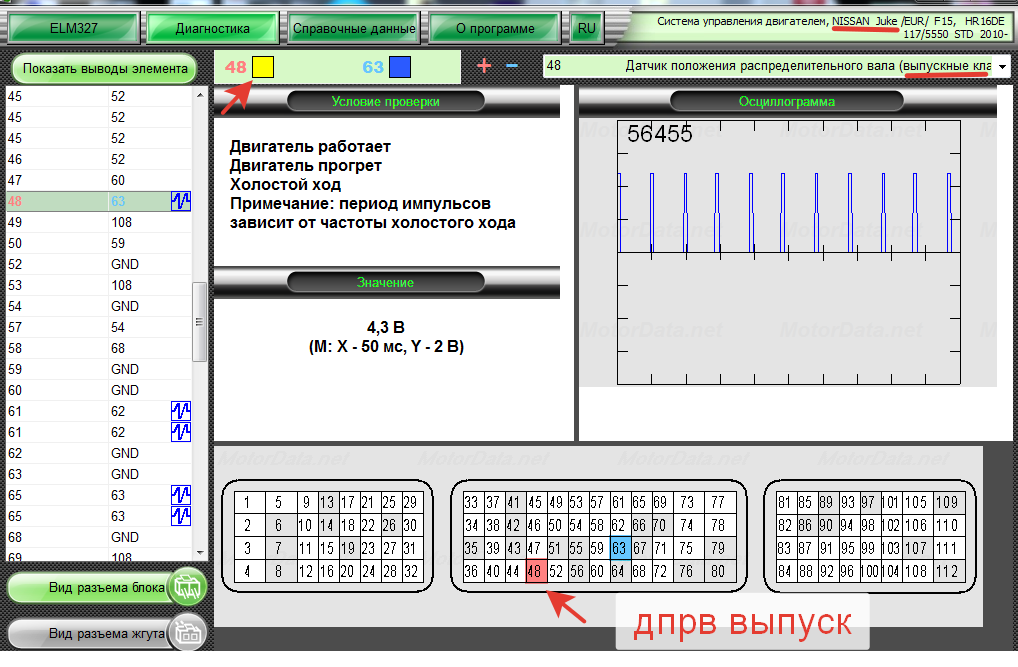Screen dimensions: 1018x667
Task: Open the Диагностика section
Action: [212, 28]
